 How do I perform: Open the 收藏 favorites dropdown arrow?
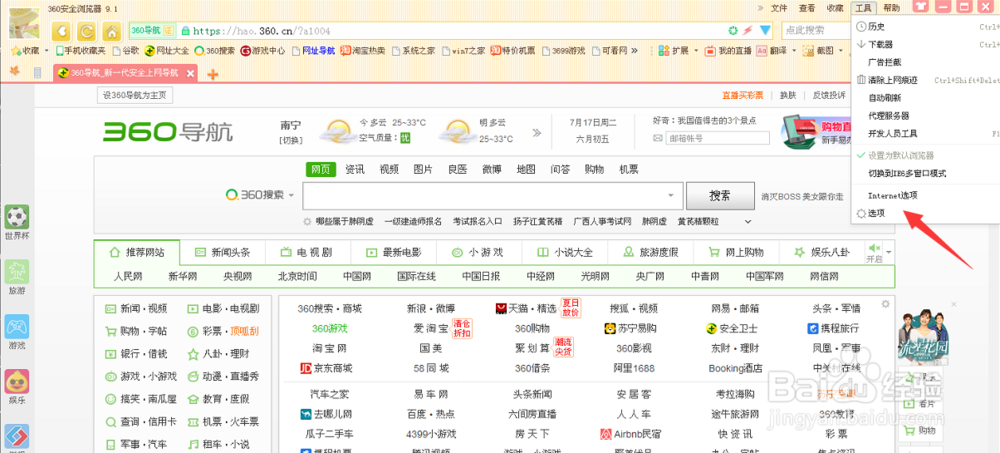click(45, 50)
